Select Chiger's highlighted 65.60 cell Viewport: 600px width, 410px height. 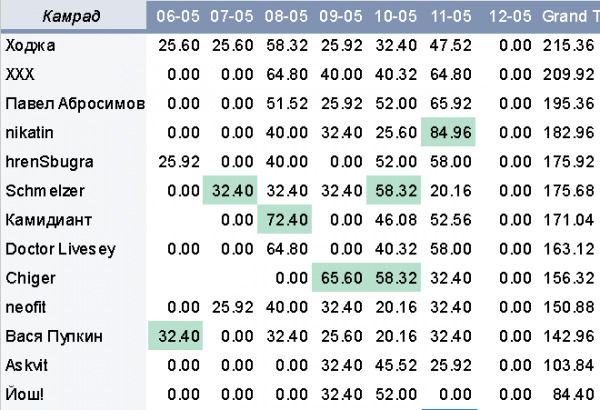click(x=339, y=277)
